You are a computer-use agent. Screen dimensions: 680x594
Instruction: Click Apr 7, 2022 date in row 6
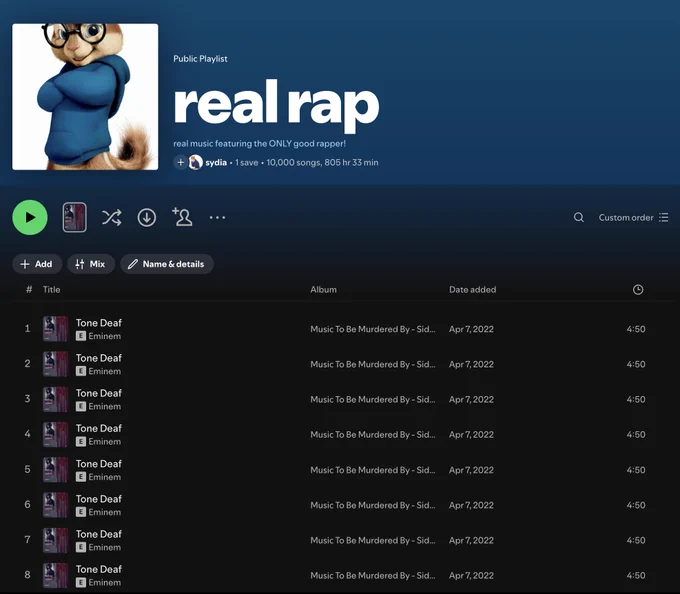pos(471,505)
